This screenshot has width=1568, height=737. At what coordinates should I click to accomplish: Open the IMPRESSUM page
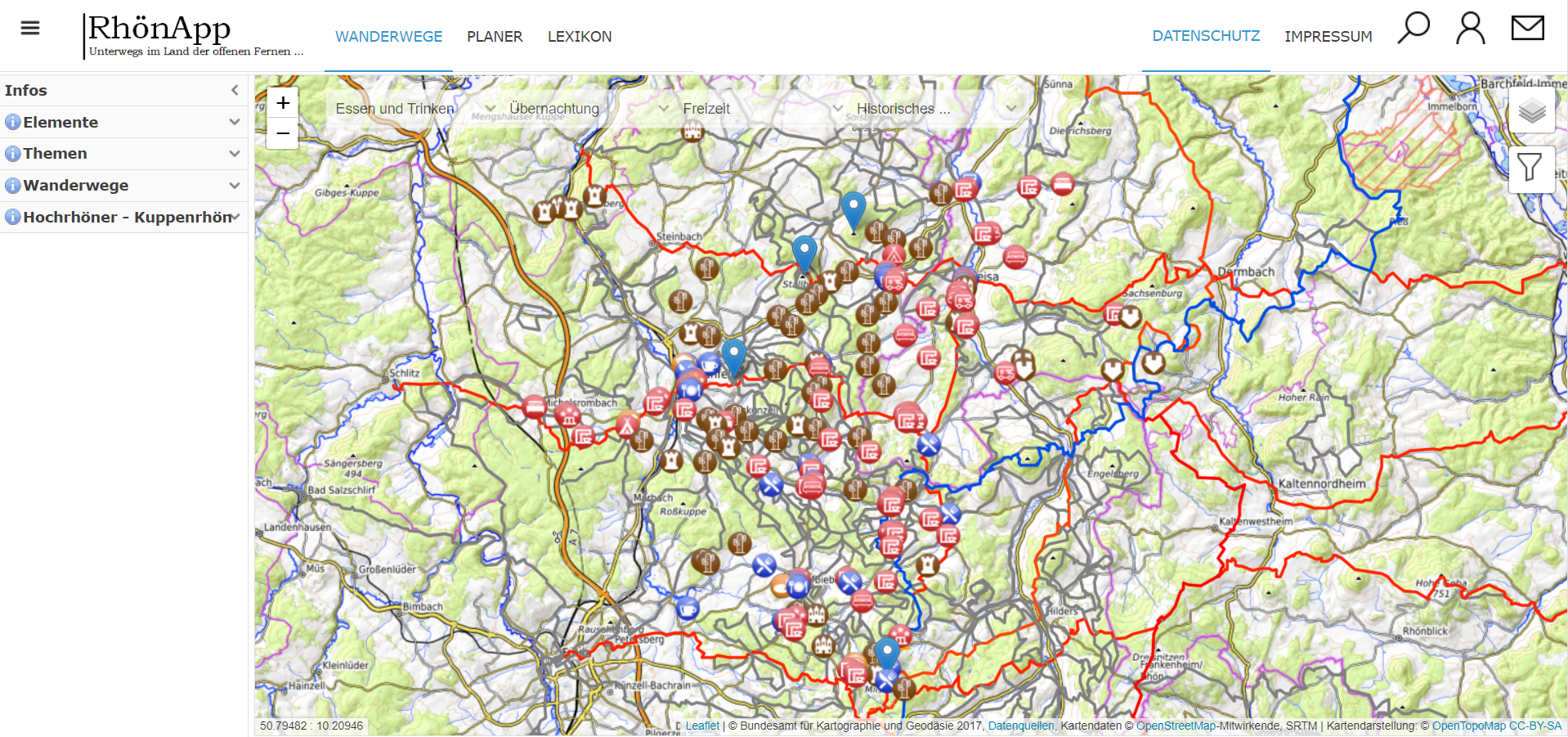click(x=1328, y=37)
